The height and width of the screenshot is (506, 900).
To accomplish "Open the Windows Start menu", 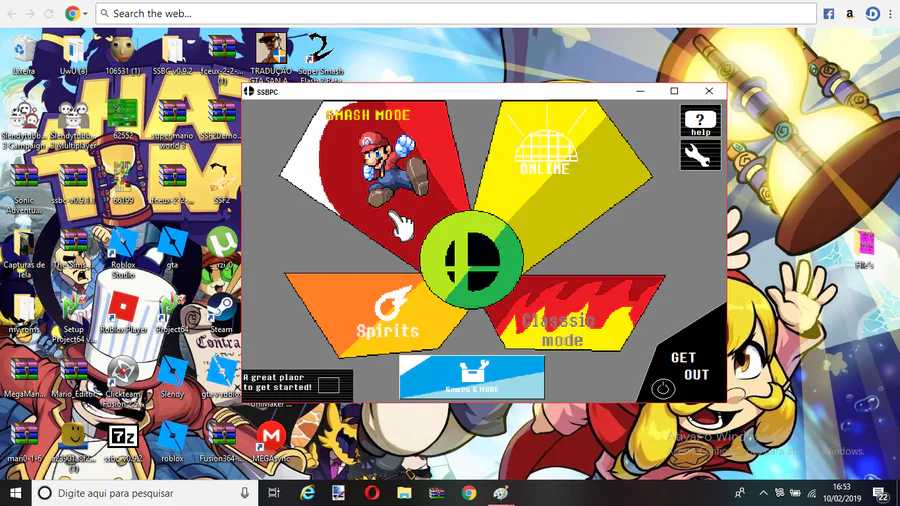I will coord(15,493).
